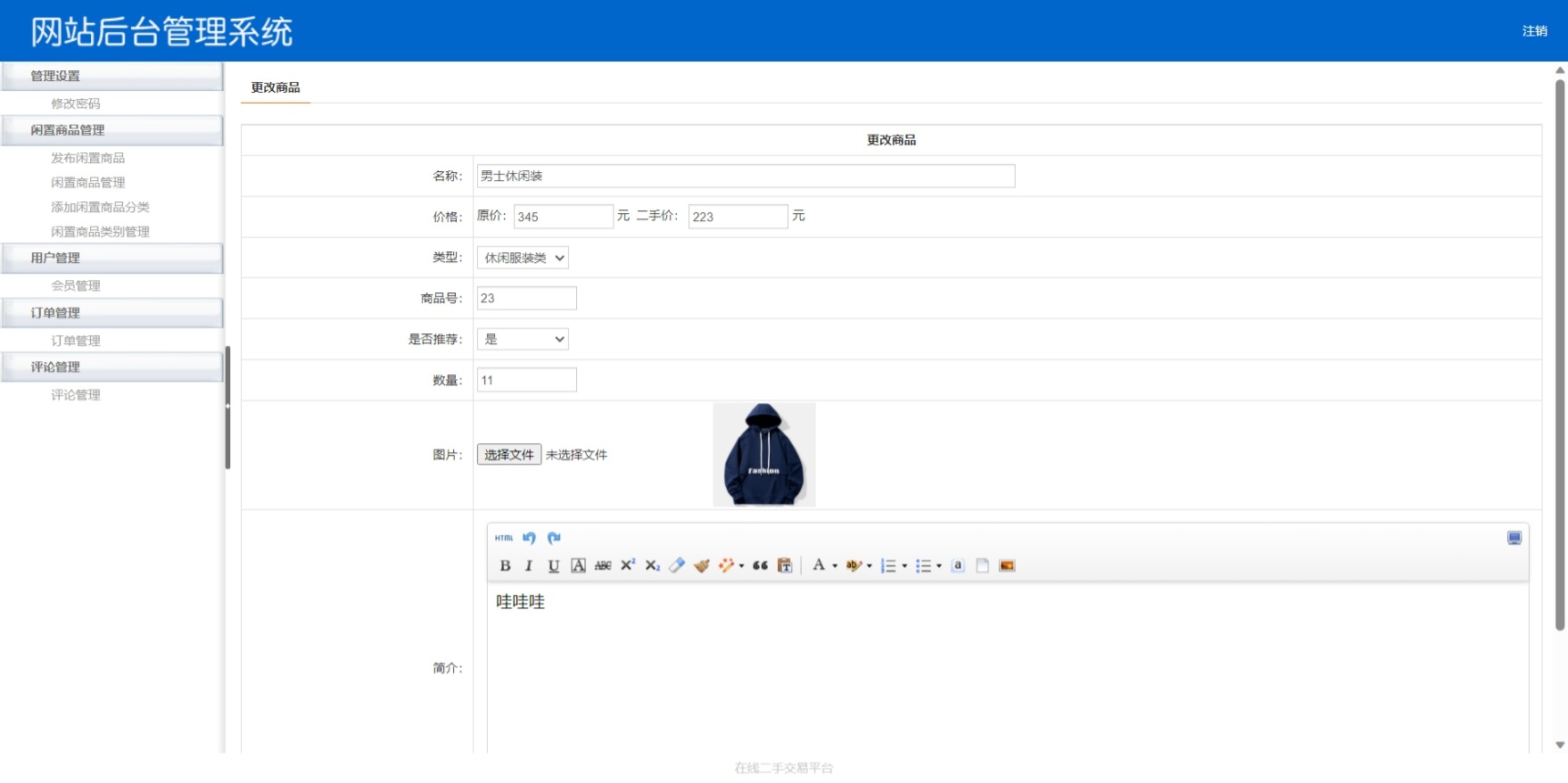1568x783 pixels.
Task: Open 发布闲置商品 in the sidebar
Action: tap(87, 158)
